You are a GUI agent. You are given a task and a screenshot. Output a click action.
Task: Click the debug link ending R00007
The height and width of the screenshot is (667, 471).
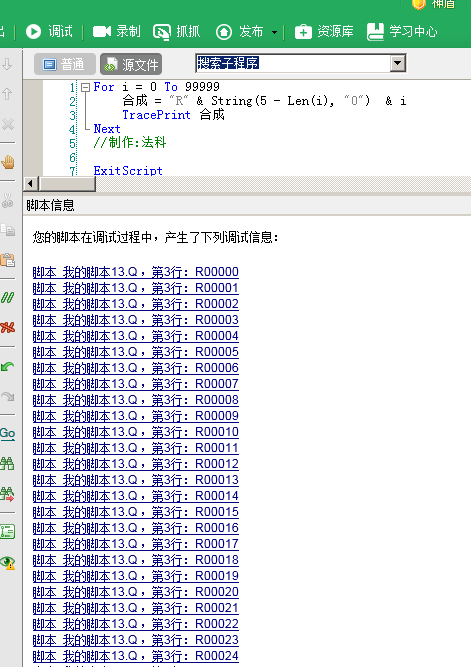click(x=135, y=384)
